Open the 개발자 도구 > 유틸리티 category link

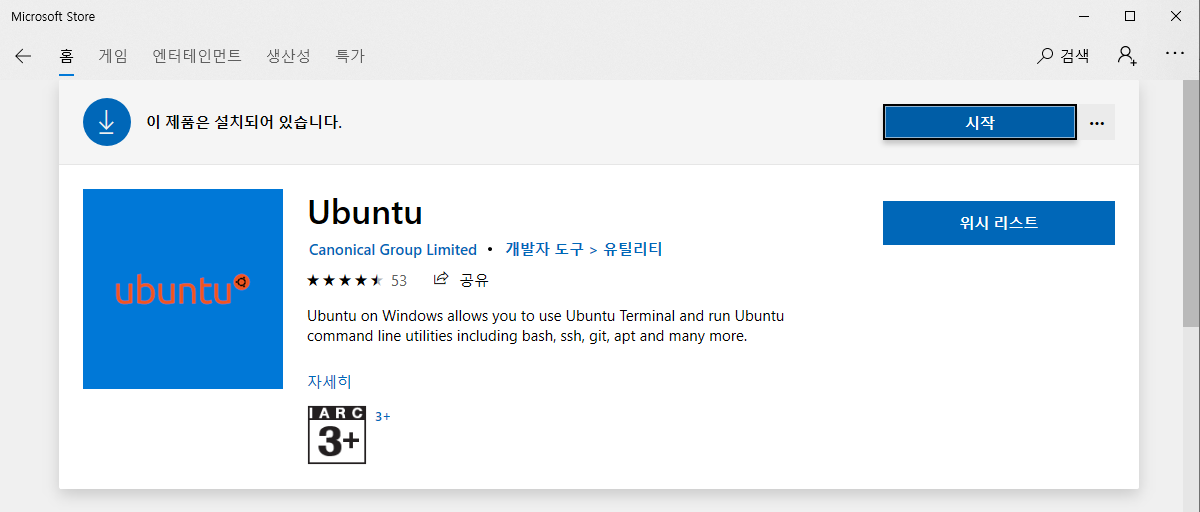[584, 249]
